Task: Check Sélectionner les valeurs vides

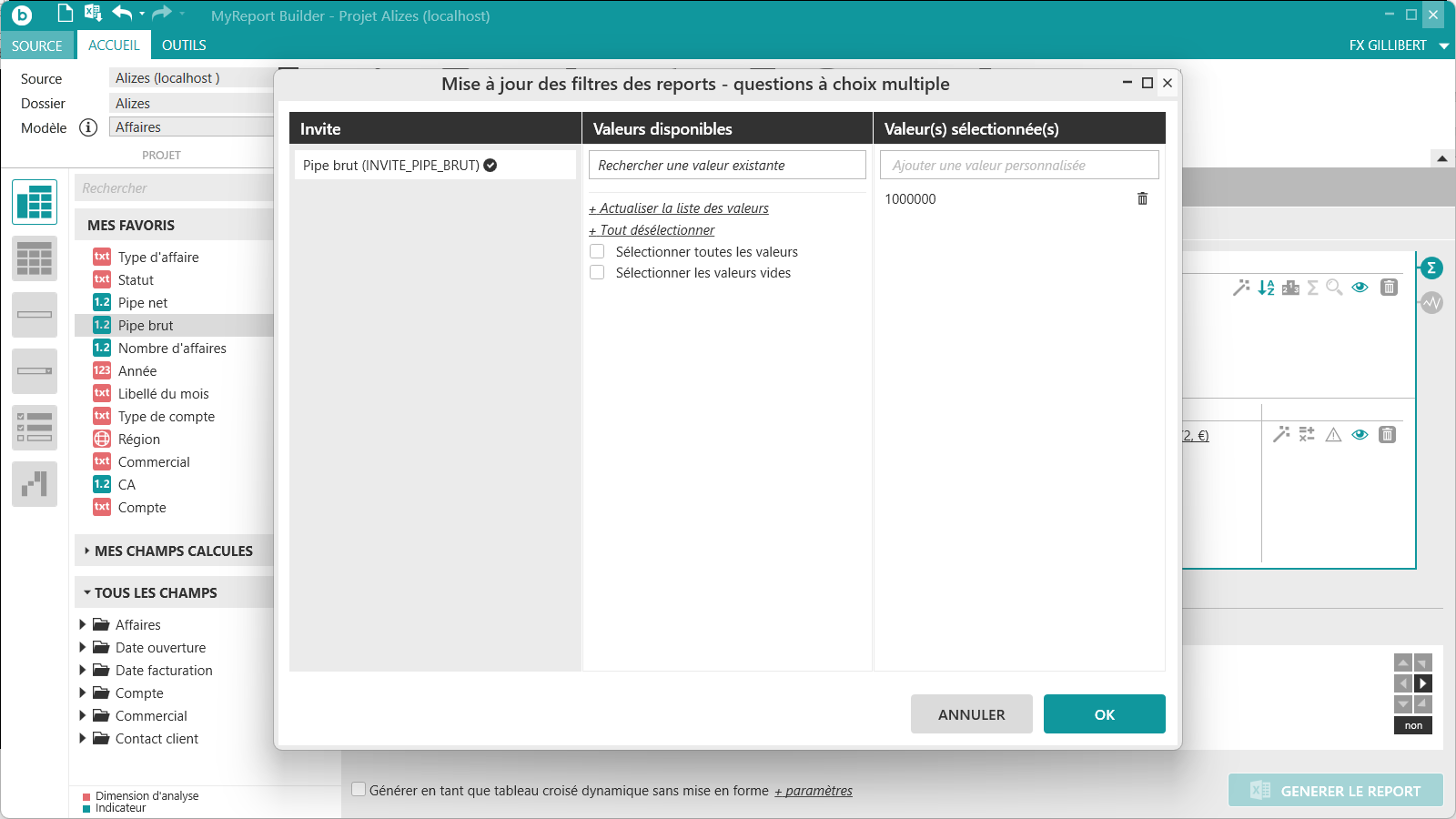Action: tap(597, 273)
